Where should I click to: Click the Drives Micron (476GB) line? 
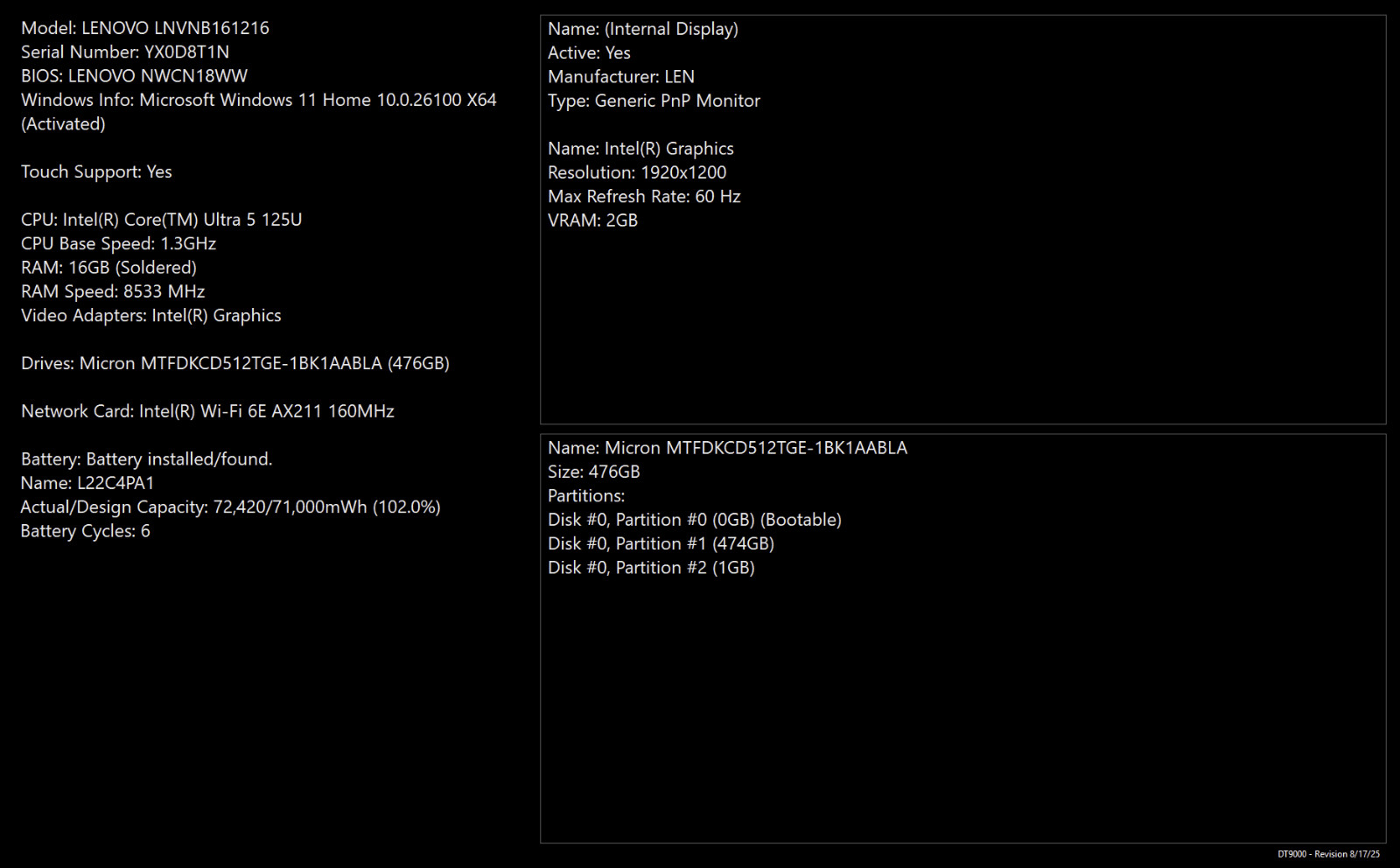coord(235,363)
